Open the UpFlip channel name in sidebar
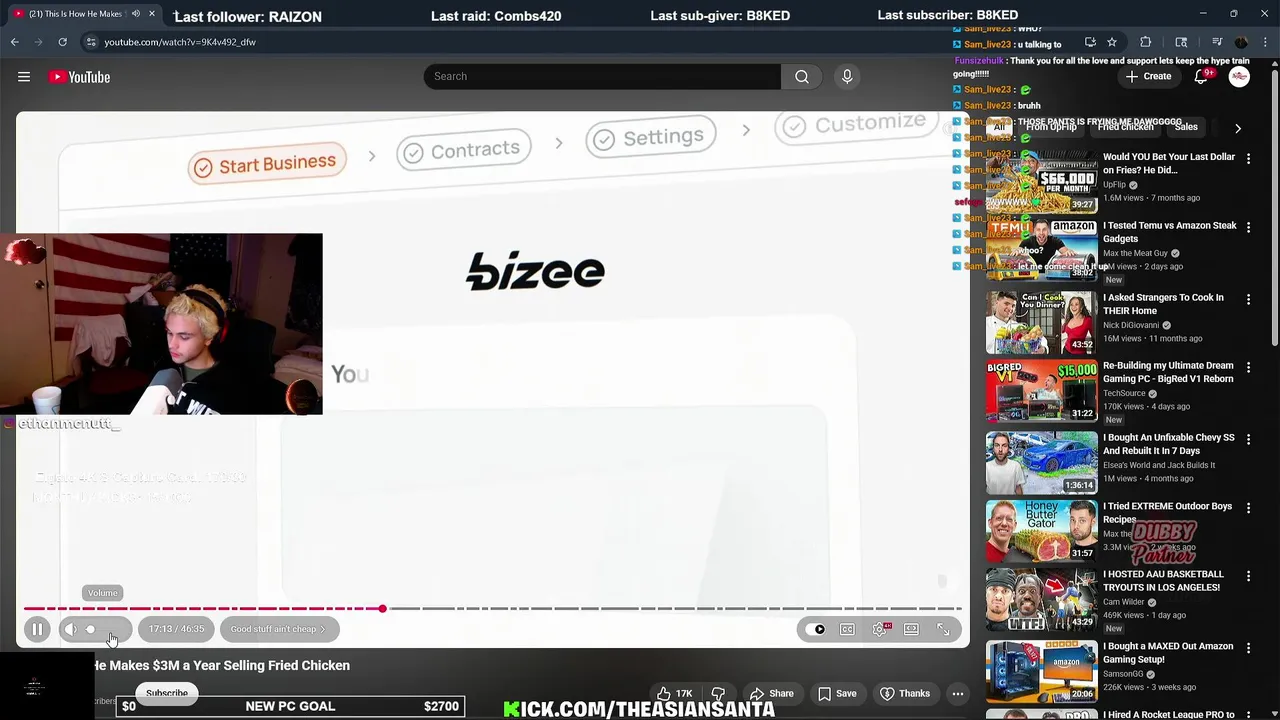Image resolution: width=1280 pixels, height=720 pixels. (1115, 185)
